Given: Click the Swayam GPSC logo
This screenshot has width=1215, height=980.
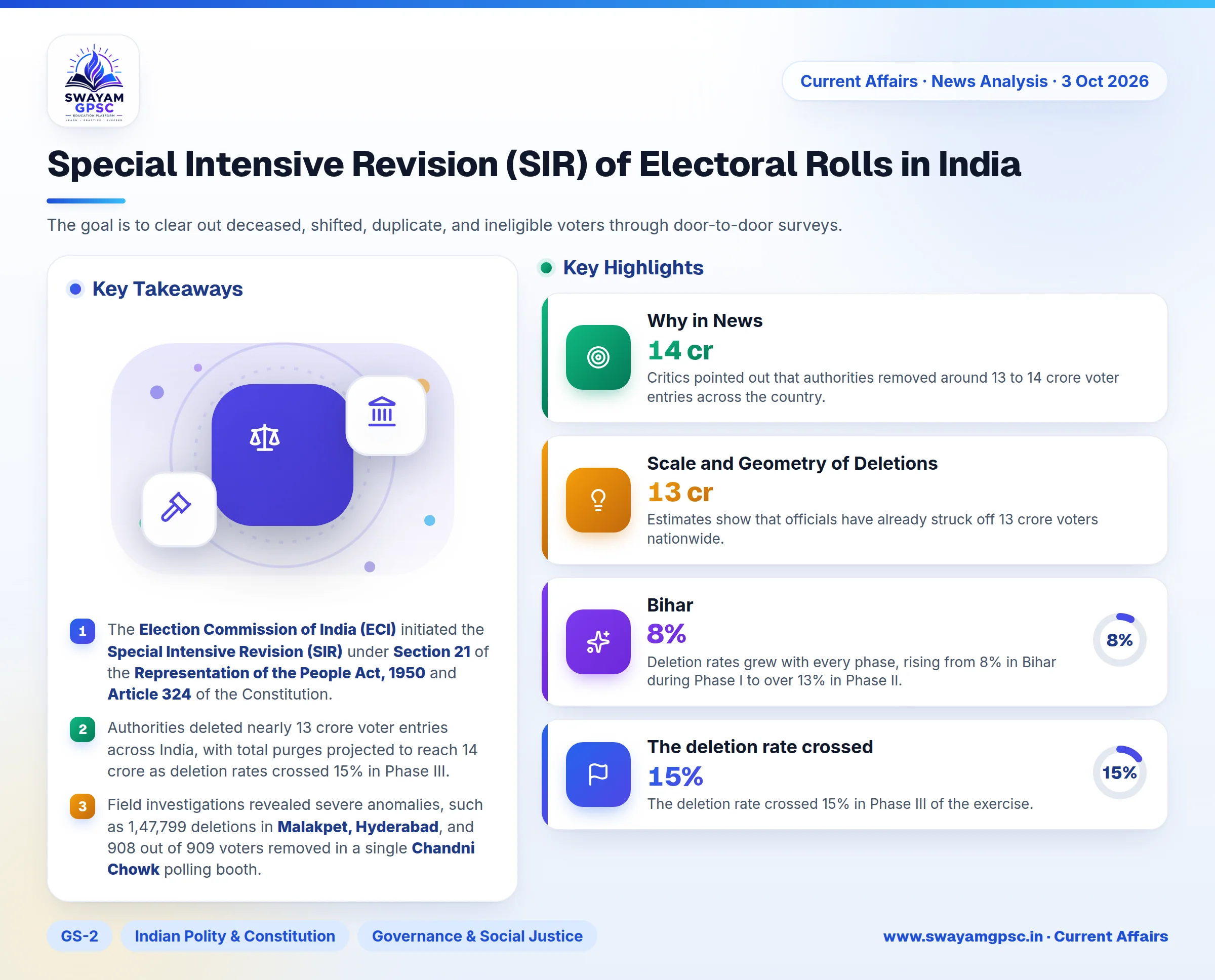Looking at the screenshot, I should (93, 81).
